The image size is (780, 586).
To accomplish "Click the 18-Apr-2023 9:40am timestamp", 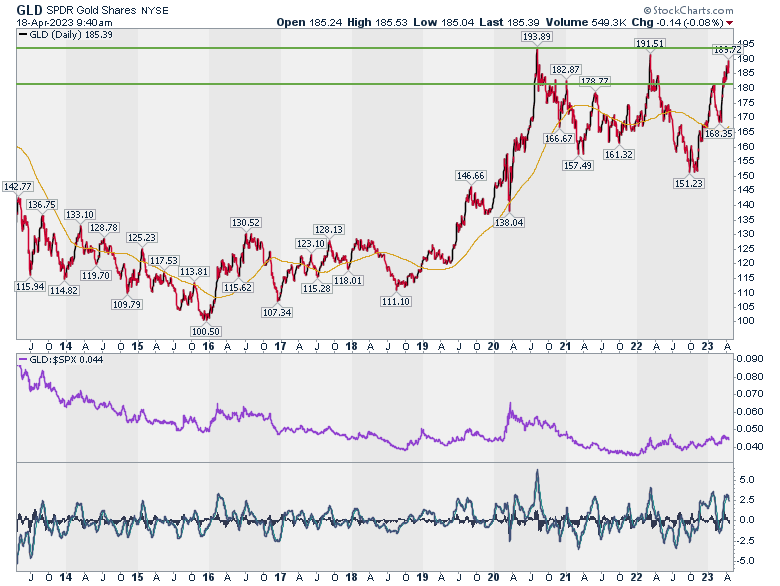I will point(64,22).
